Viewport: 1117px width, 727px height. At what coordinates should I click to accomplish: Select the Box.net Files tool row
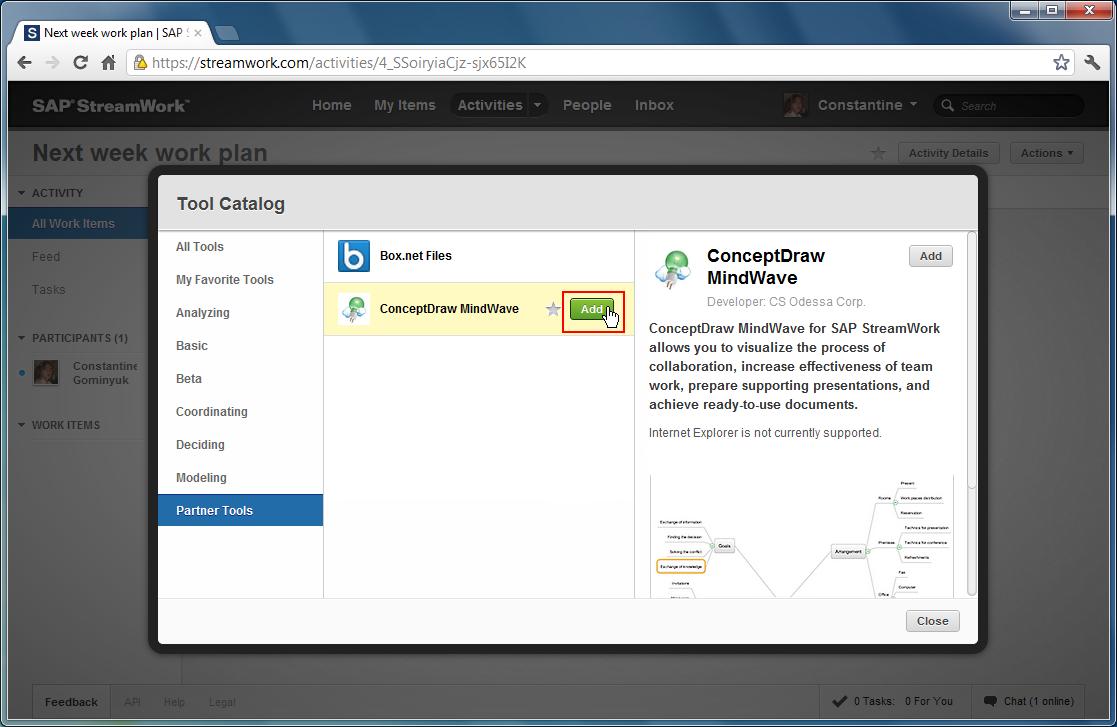click(x=479, y=256)
